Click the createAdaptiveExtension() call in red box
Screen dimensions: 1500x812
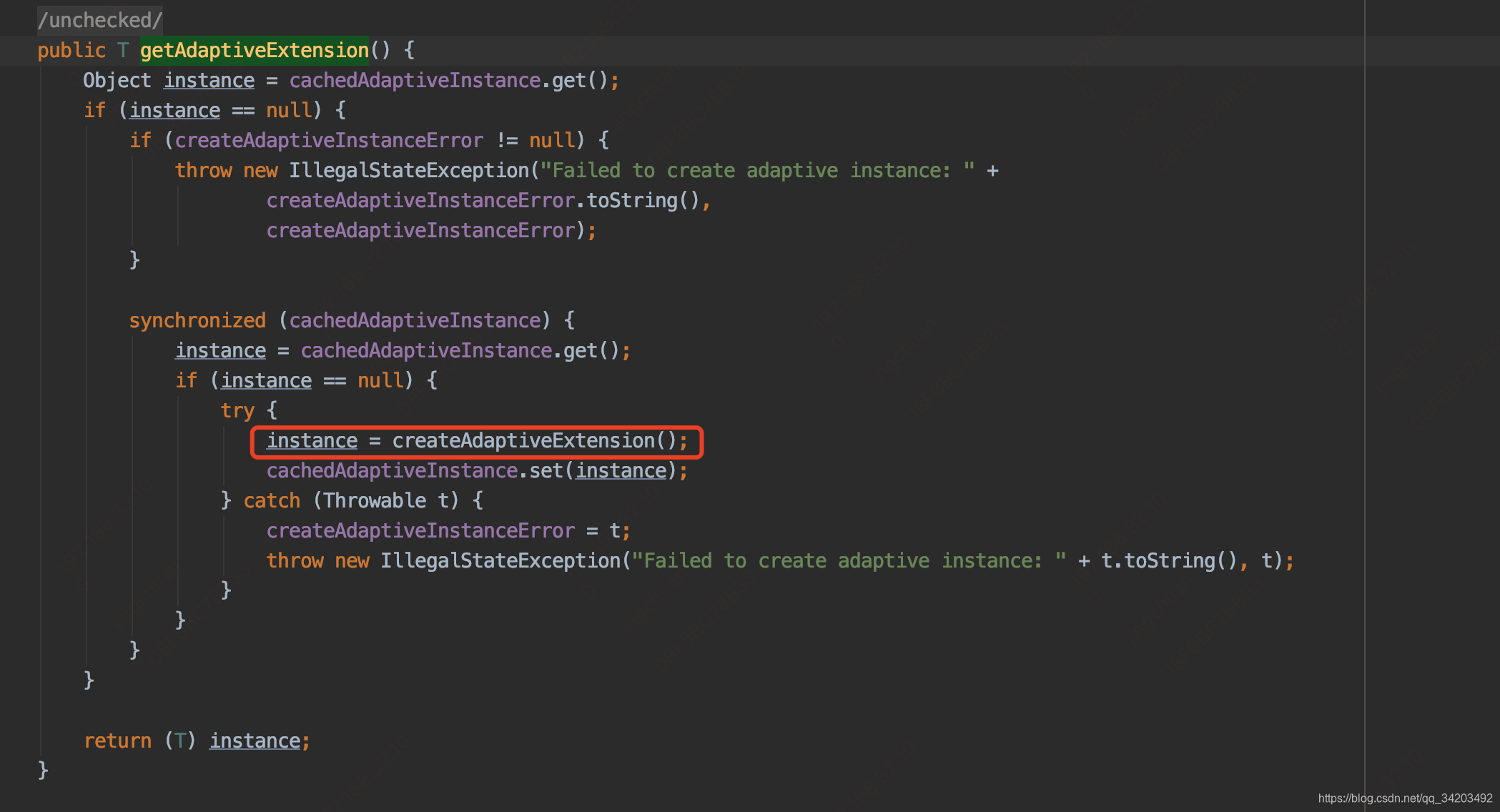click(x=533, y=440)
